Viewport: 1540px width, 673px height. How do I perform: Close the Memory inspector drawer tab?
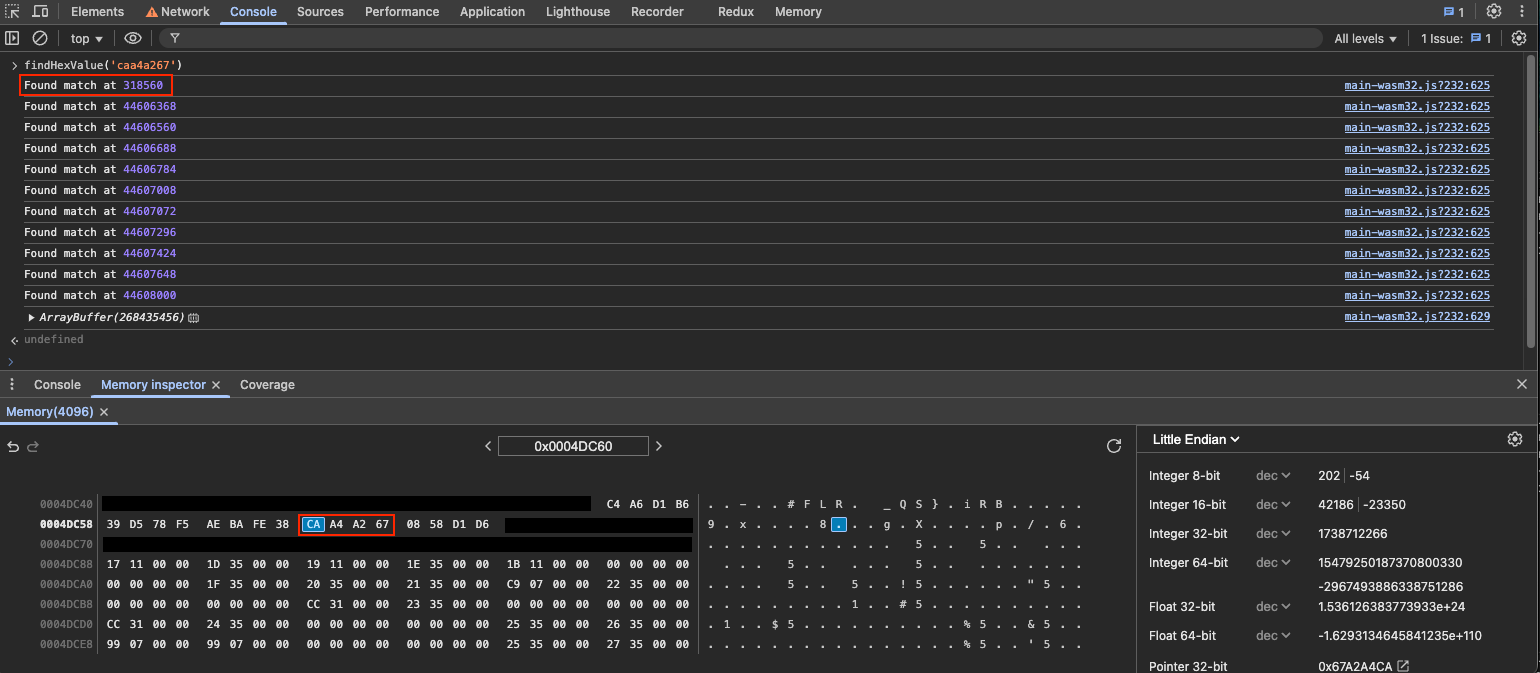[216, 384]
